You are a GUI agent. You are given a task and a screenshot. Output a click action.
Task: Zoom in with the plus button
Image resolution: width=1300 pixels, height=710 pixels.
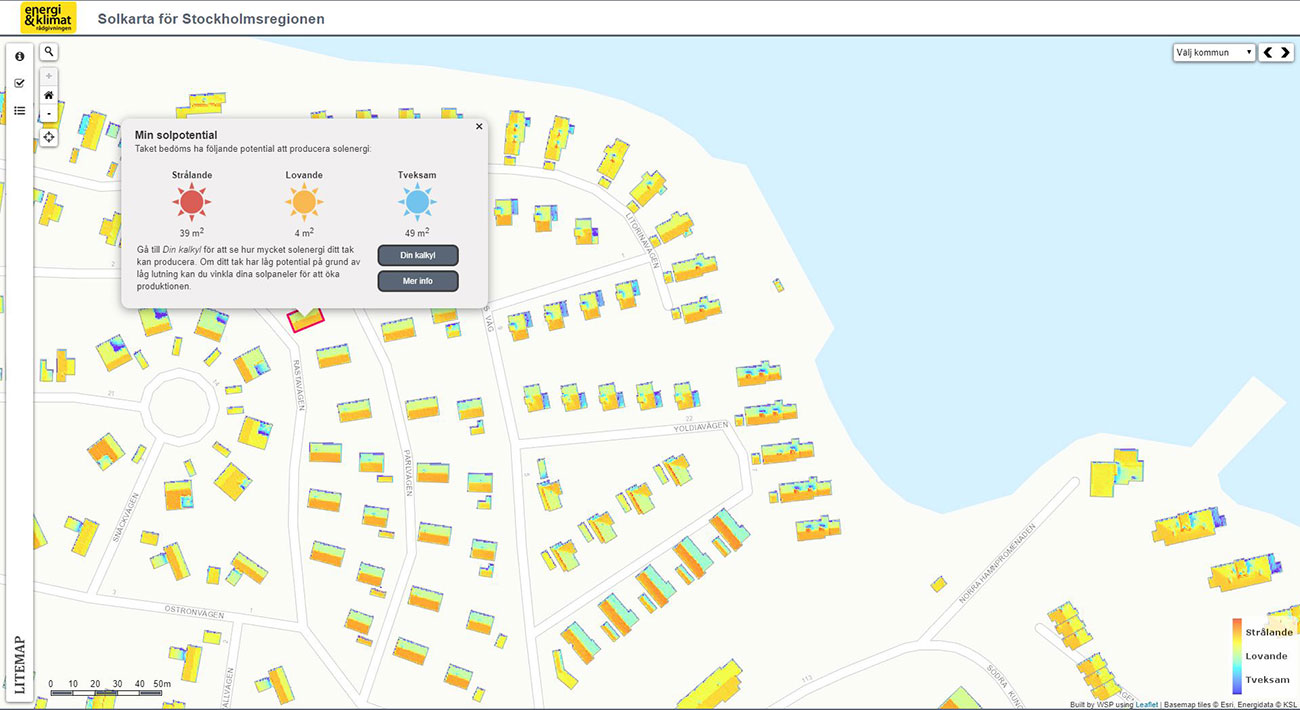(x=49, y=76)
